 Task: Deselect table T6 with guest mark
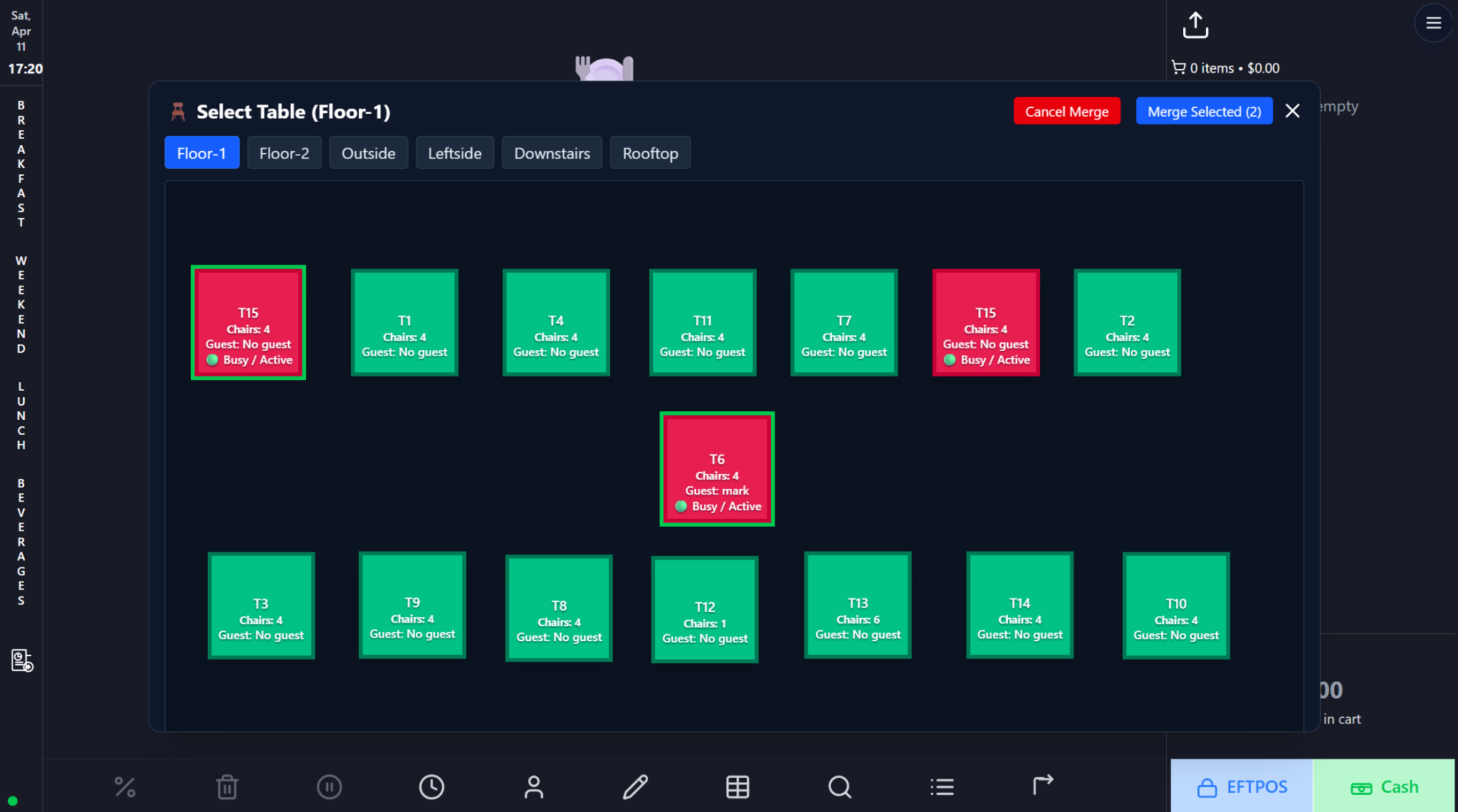click(717, 469)
